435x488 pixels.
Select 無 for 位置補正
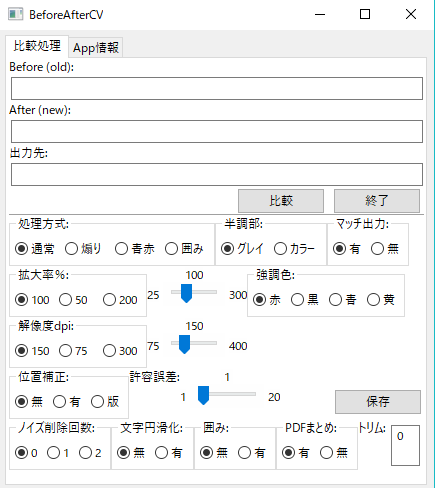[29, 402]
